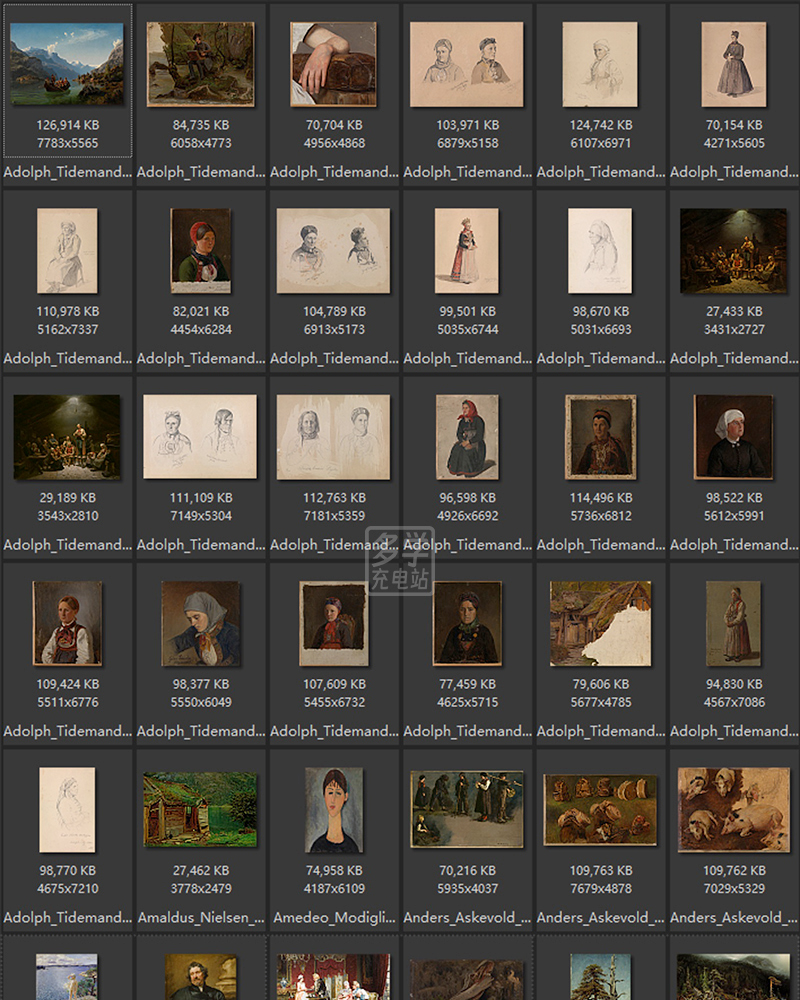Screen dimensions: 800x1000
Task: Select the boy in red vest portrait
Action: coord(67,623)
